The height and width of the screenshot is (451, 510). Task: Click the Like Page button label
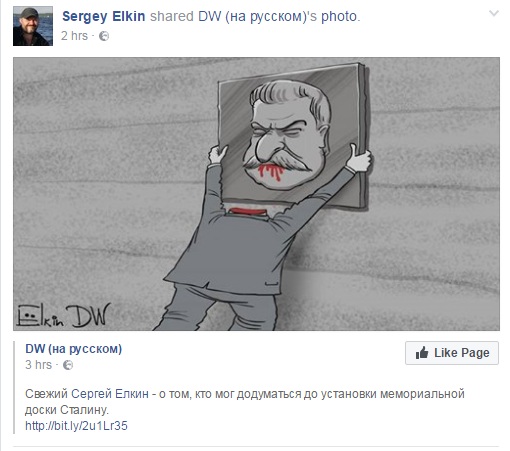click(462, 353)
